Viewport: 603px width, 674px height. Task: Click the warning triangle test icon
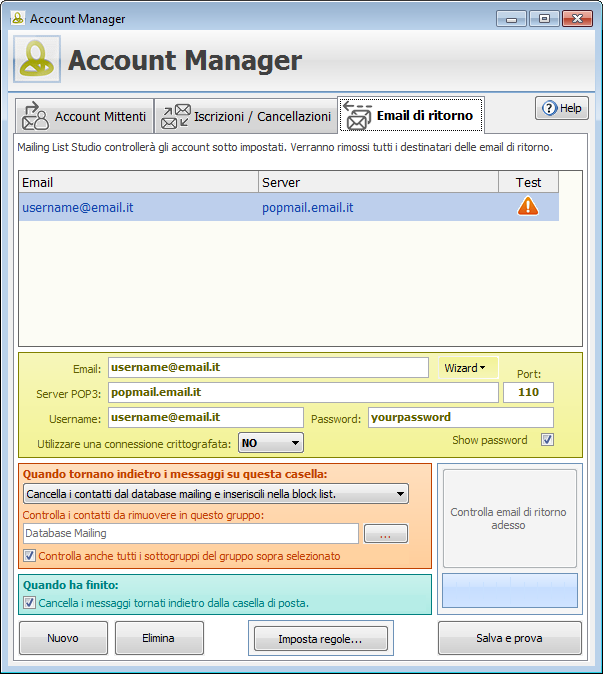pyautogui.click(x=527, y=207)
